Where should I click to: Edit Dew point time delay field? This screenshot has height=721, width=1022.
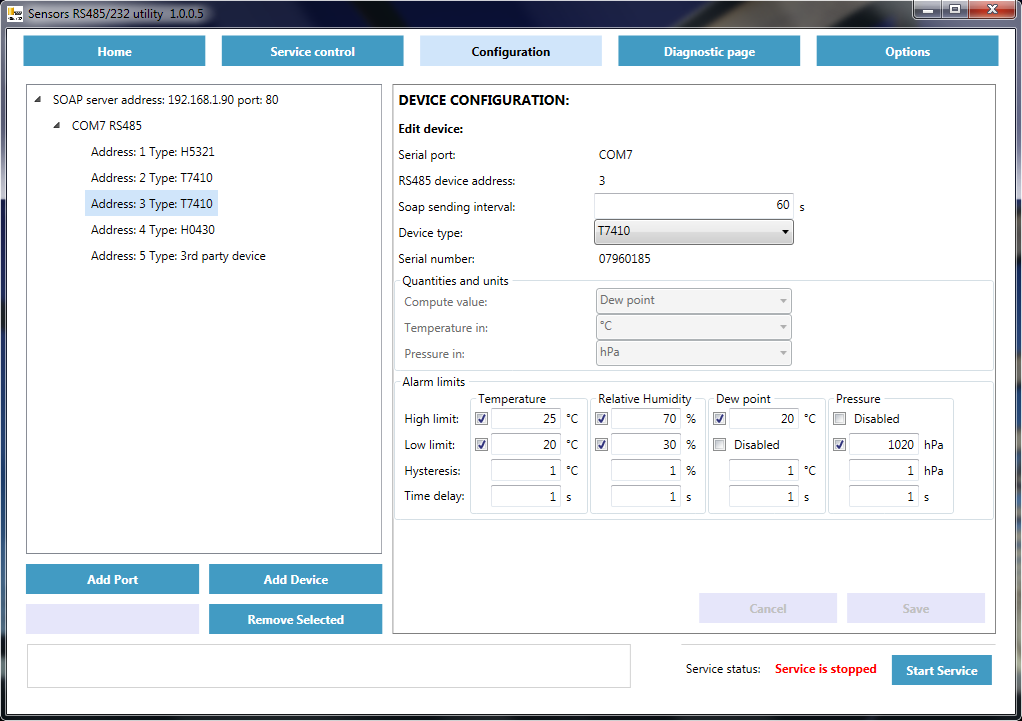[763, 496]
